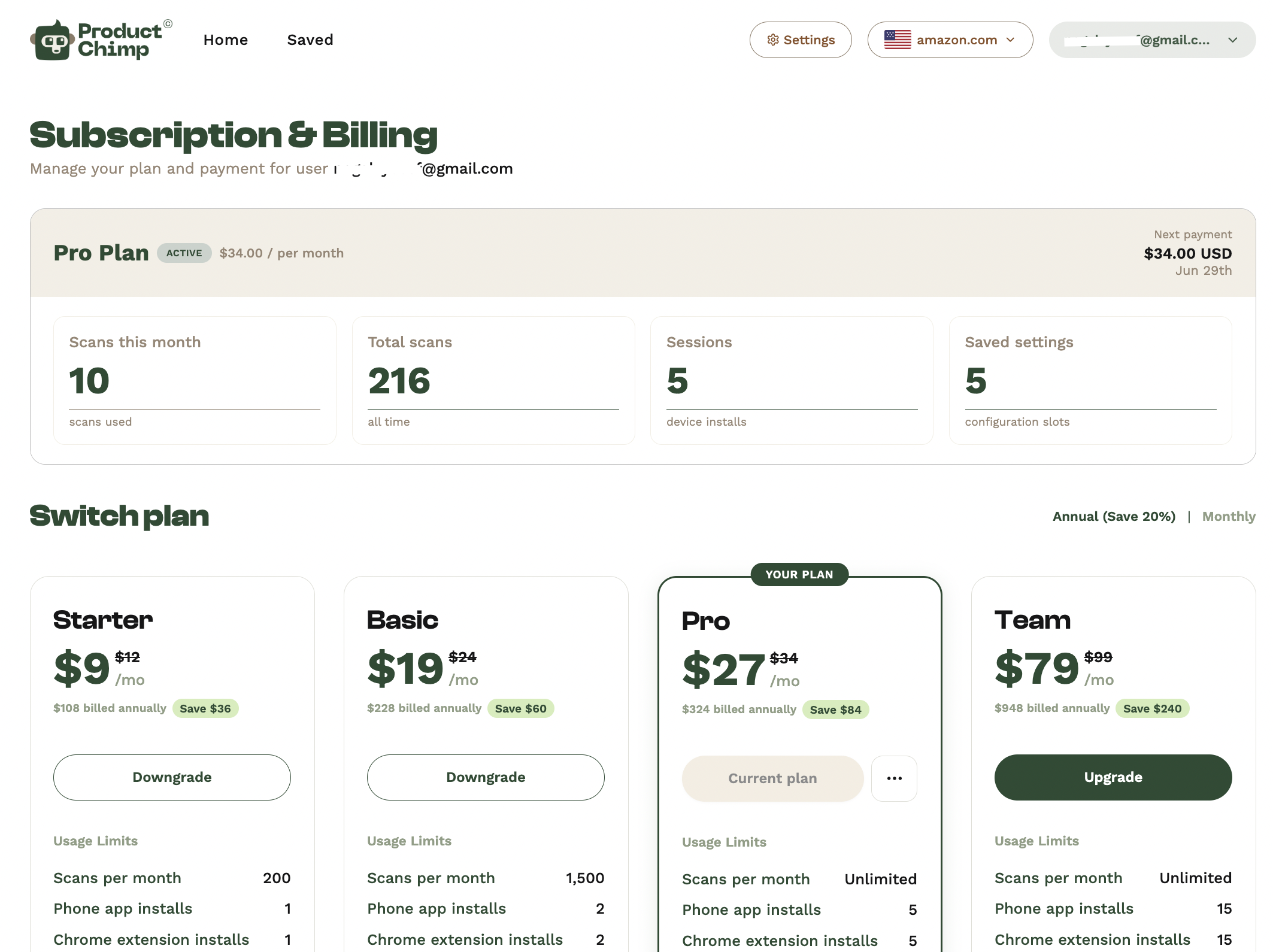Switch billing to Monthly
The image size is (1273, 952).
tap(1229, 516)
